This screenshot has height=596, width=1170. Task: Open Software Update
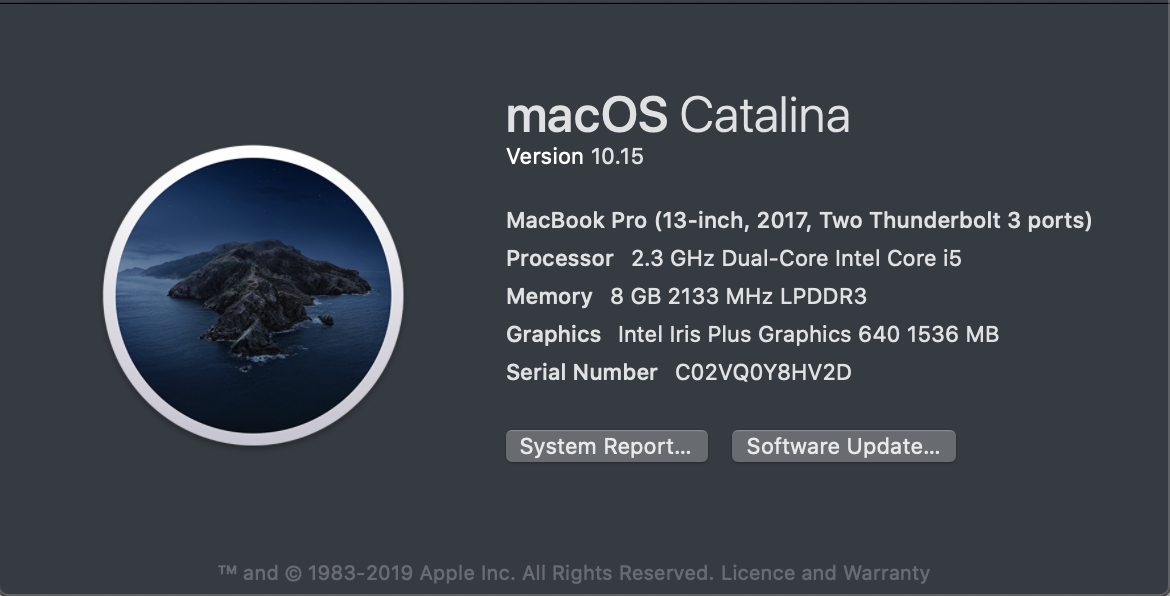843,447
